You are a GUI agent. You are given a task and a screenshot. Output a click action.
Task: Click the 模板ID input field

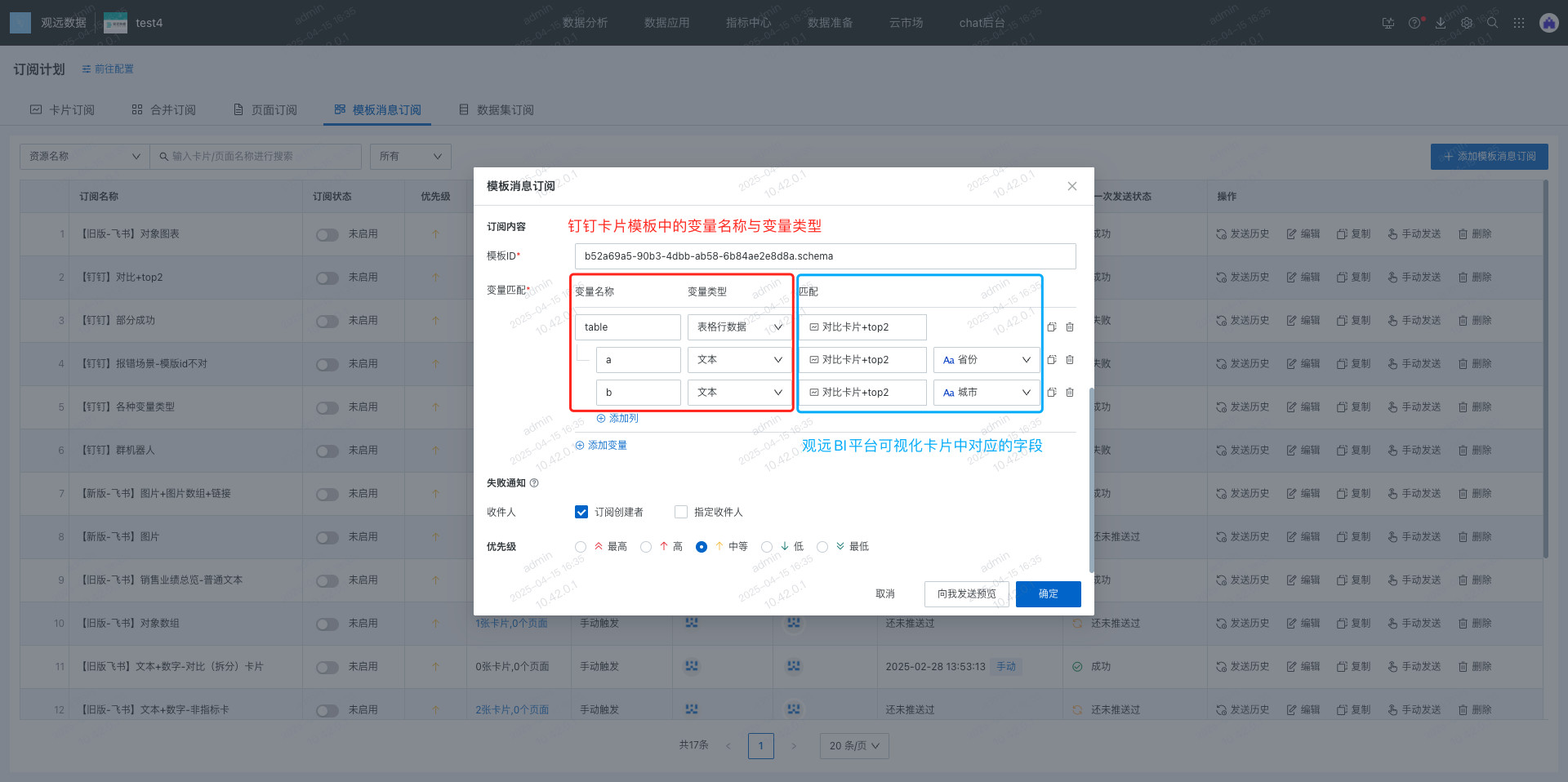[825, 256]
